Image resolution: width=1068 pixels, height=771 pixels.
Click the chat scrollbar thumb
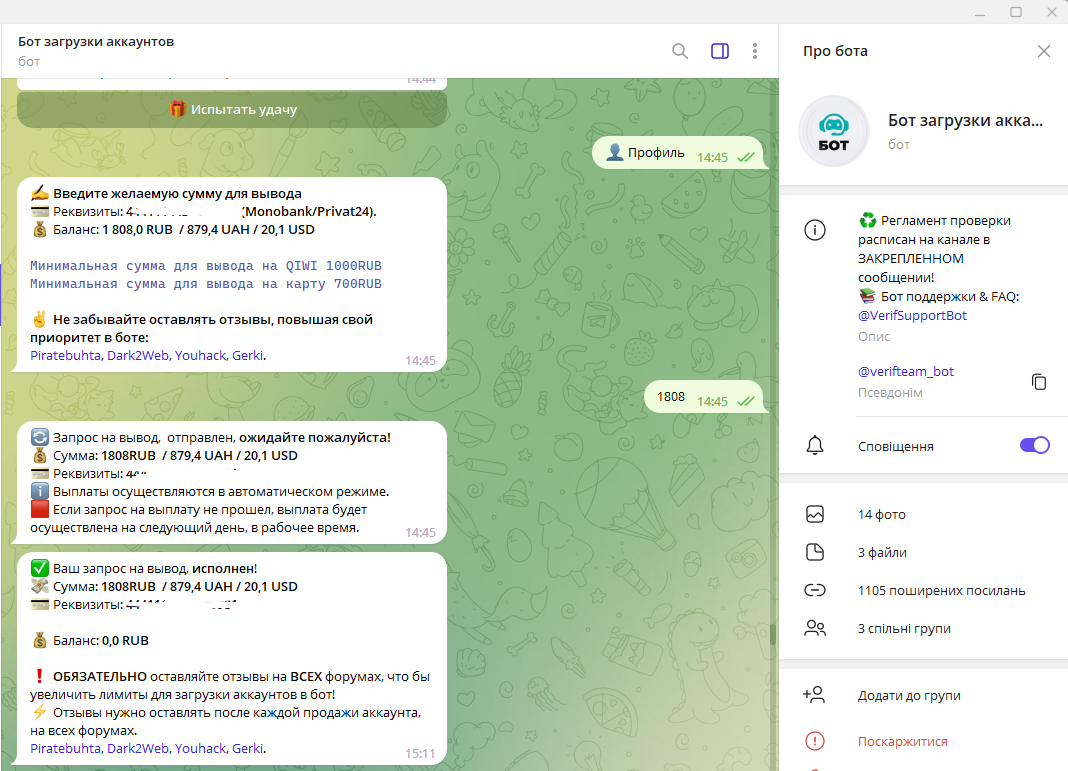tap(771, 635)
